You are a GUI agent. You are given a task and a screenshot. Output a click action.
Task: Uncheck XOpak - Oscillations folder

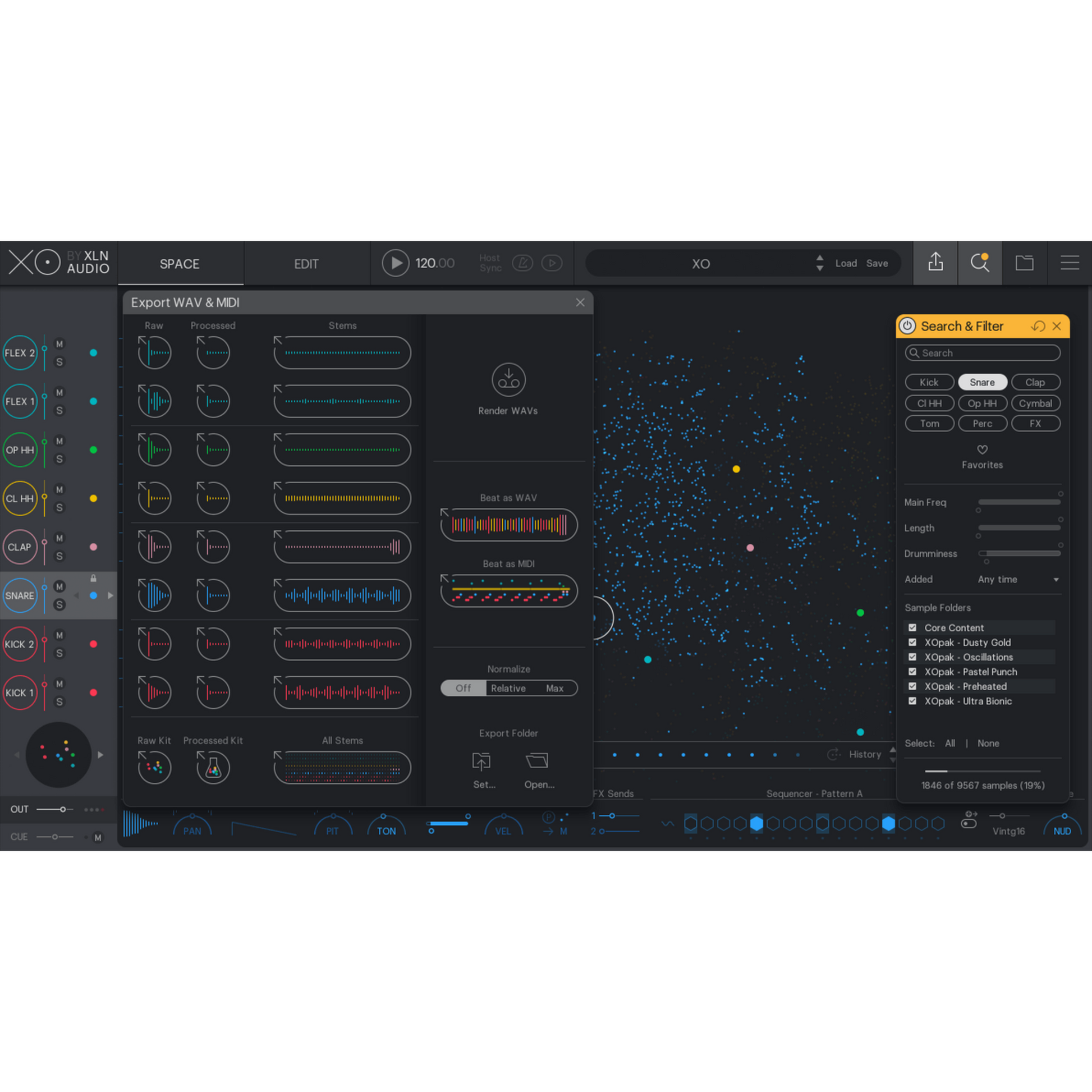pos(912,657)
